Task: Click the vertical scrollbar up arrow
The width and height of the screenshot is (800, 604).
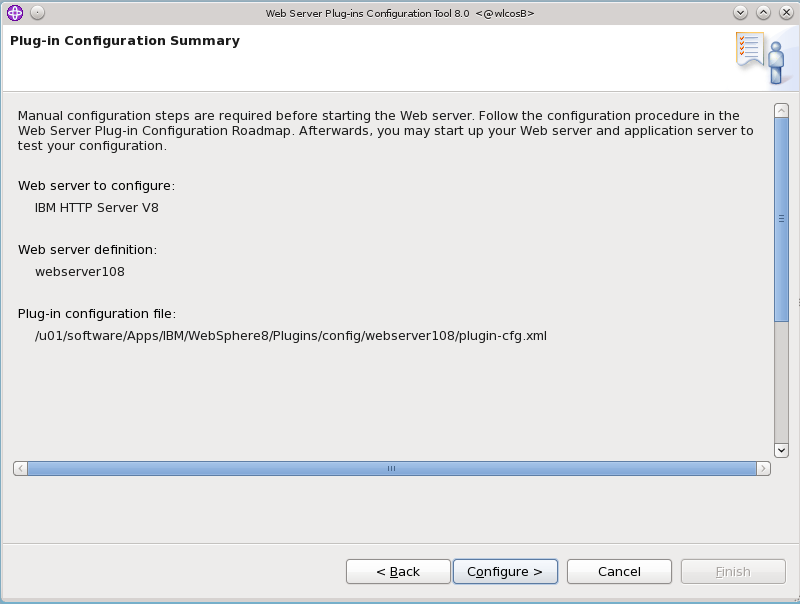Action: point(781,110)
